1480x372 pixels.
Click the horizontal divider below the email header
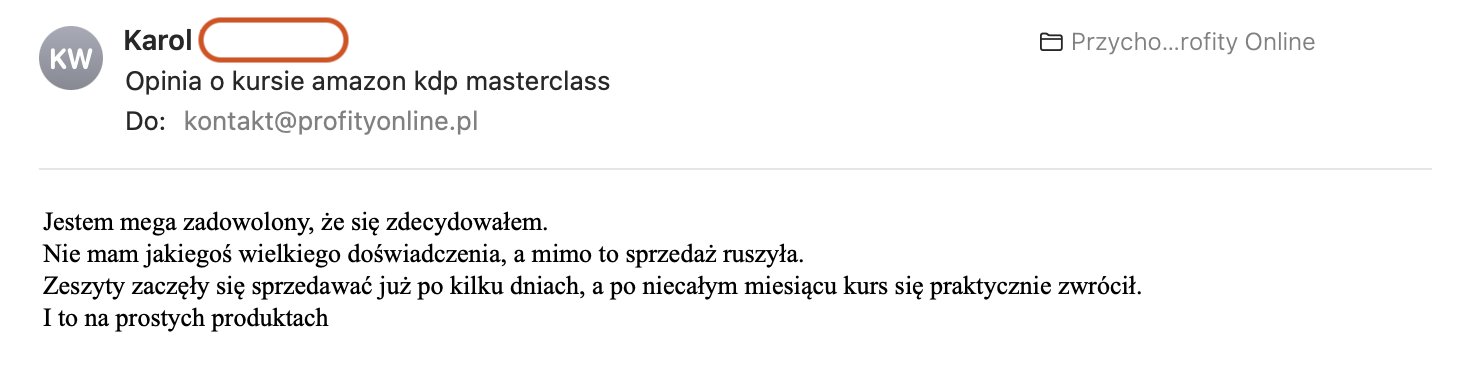[735, 168]
